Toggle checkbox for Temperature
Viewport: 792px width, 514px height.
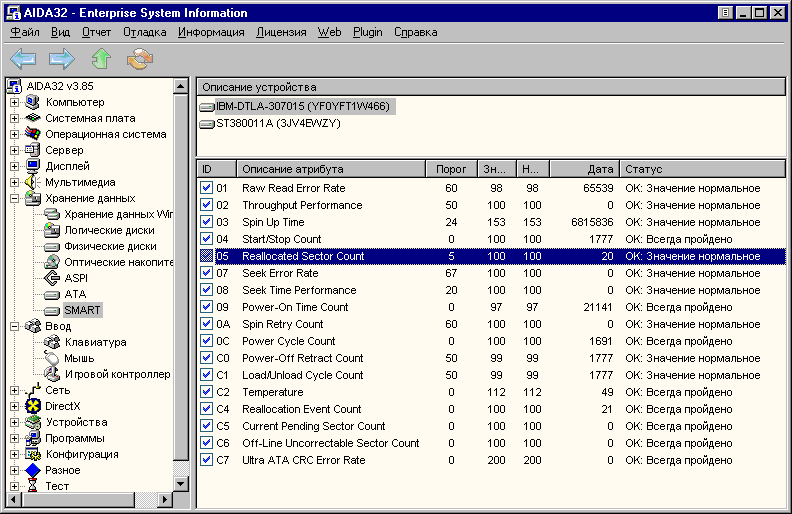click(206, 392)
